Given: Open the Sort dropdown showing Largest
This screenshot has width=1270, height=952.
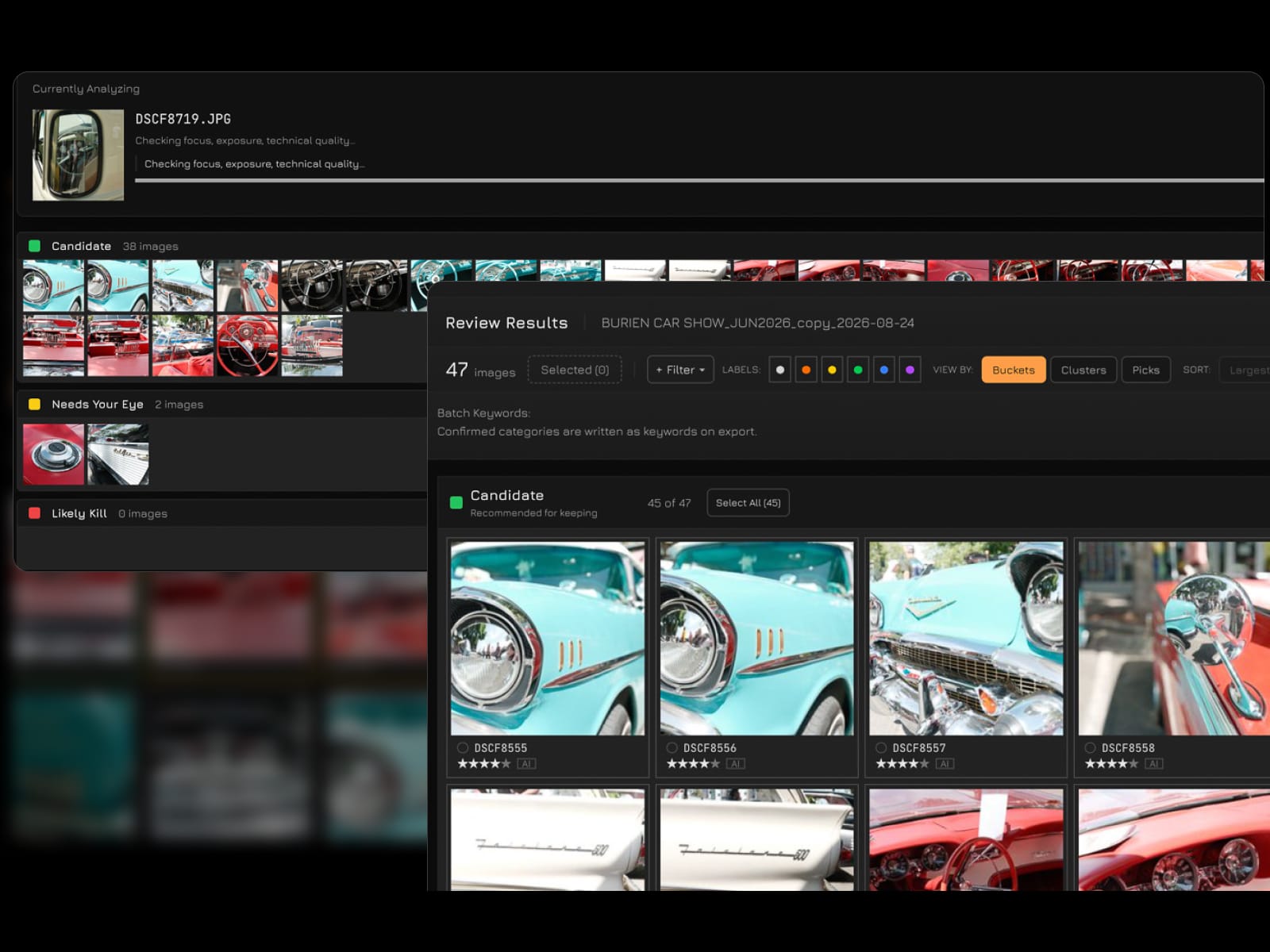Looking at the screenshot, I should tap(1246, 370).
